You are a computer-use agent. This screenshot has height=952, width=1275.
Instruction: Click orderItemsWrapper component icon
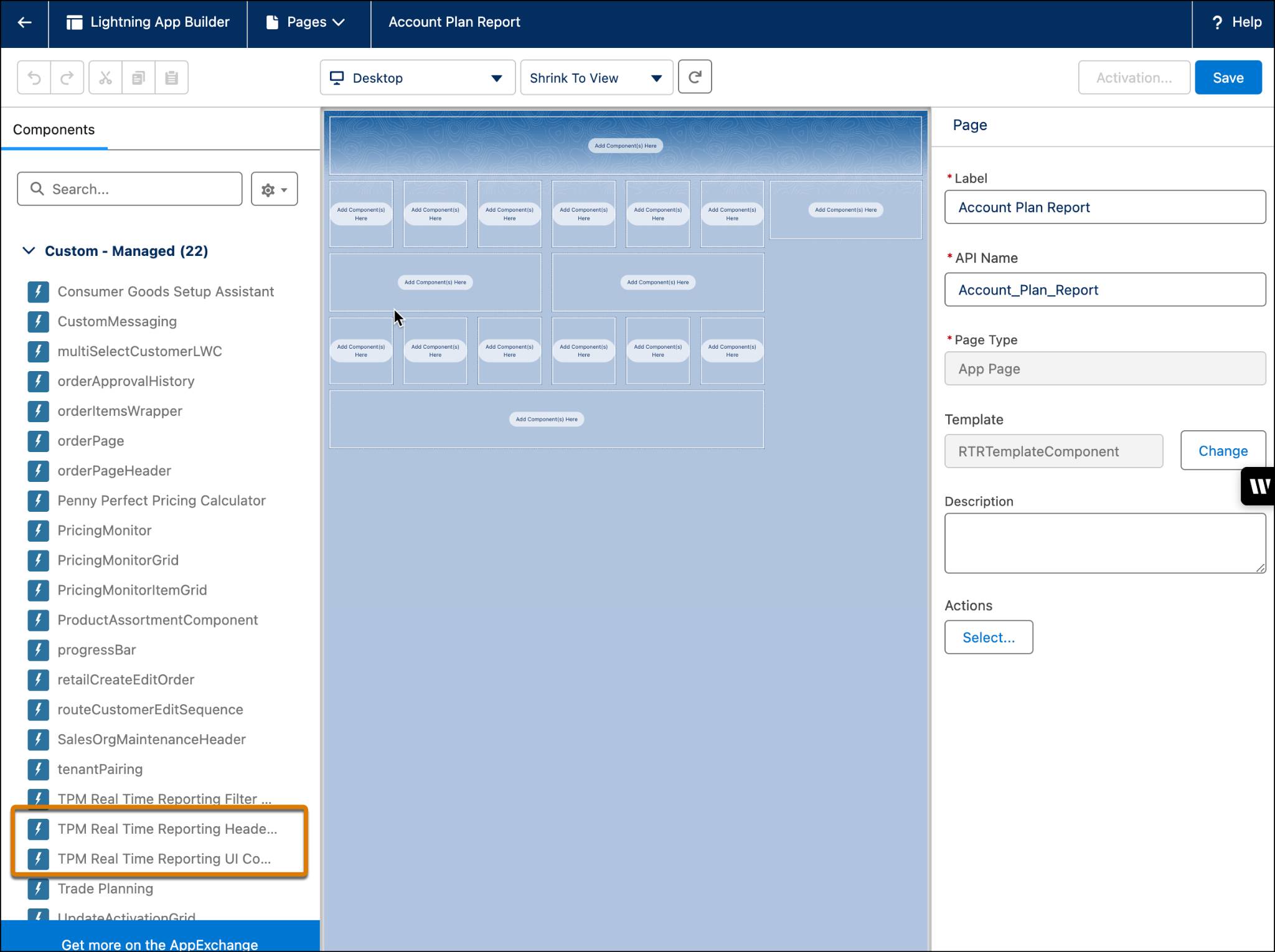point(39,411)
